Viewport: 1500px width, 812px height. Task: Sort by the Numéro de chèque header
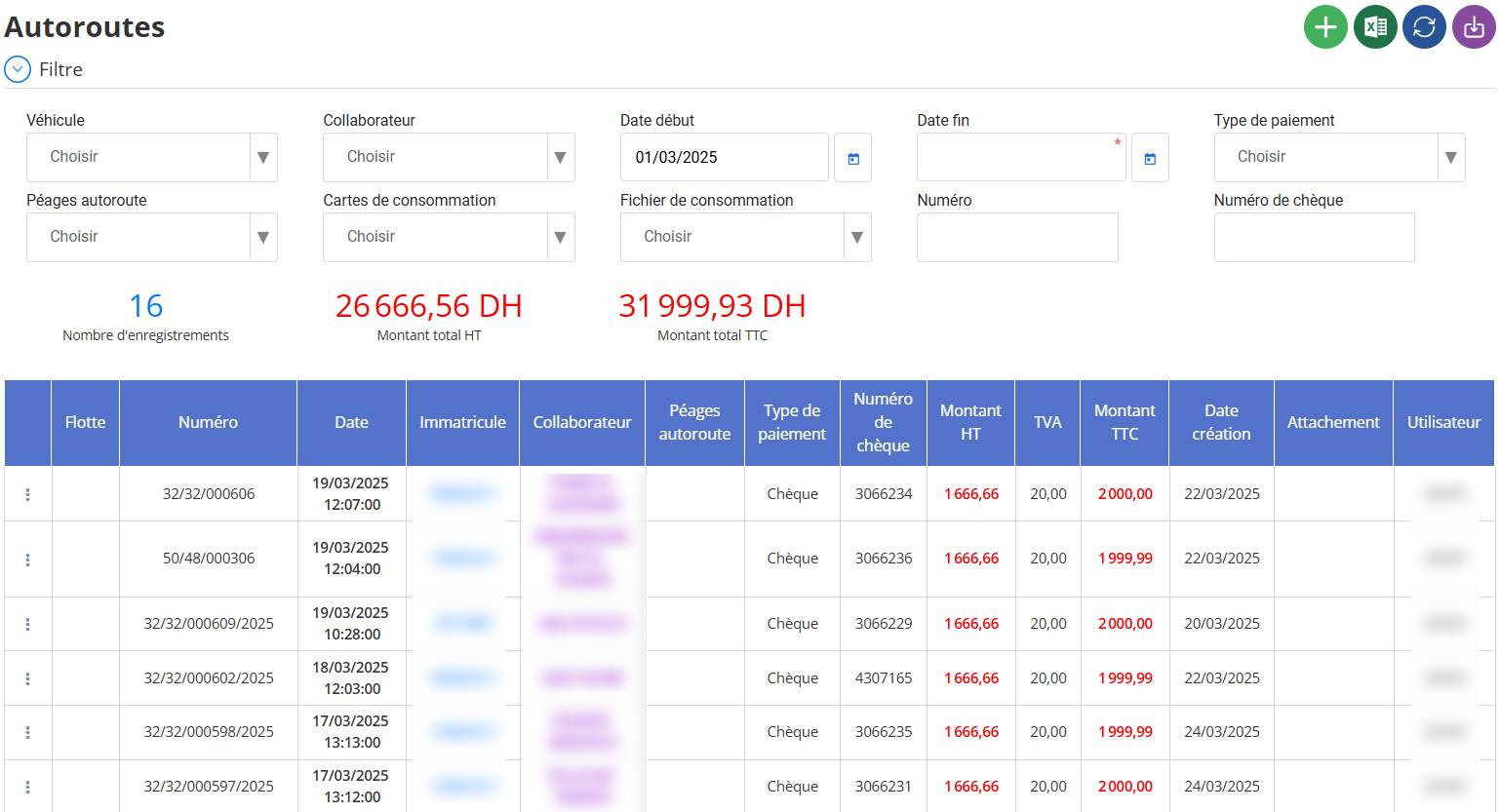coord(883,422)
